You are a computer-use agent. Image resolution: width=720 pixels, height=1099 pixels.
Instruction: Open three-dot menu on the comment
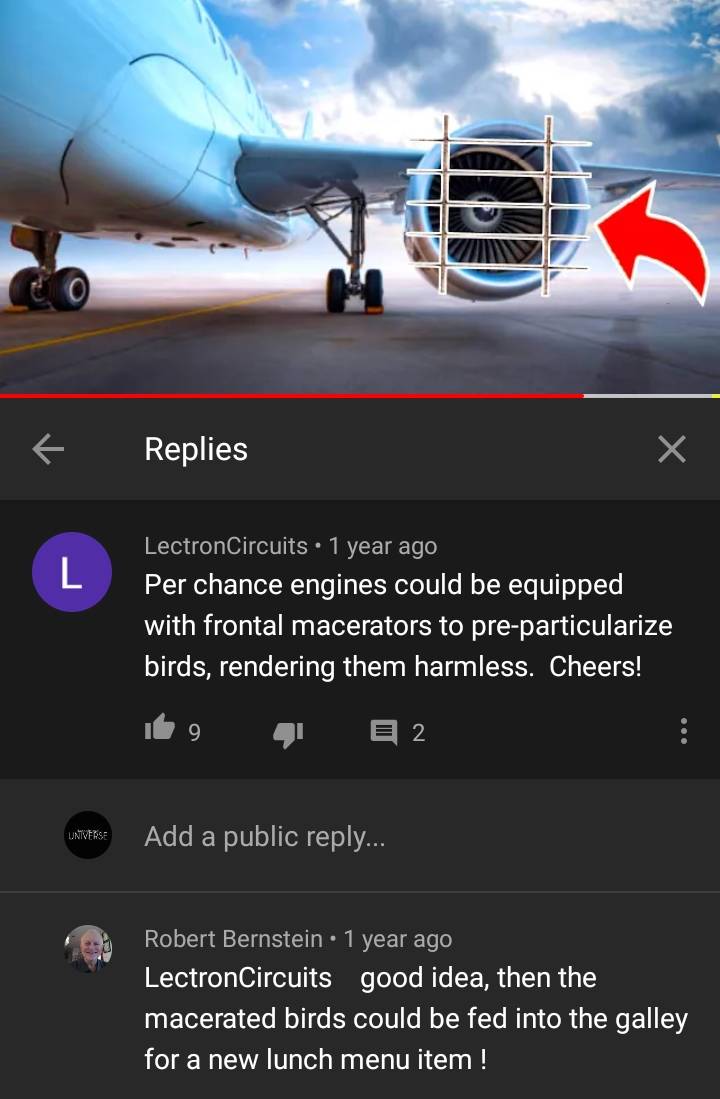[684, 731]
